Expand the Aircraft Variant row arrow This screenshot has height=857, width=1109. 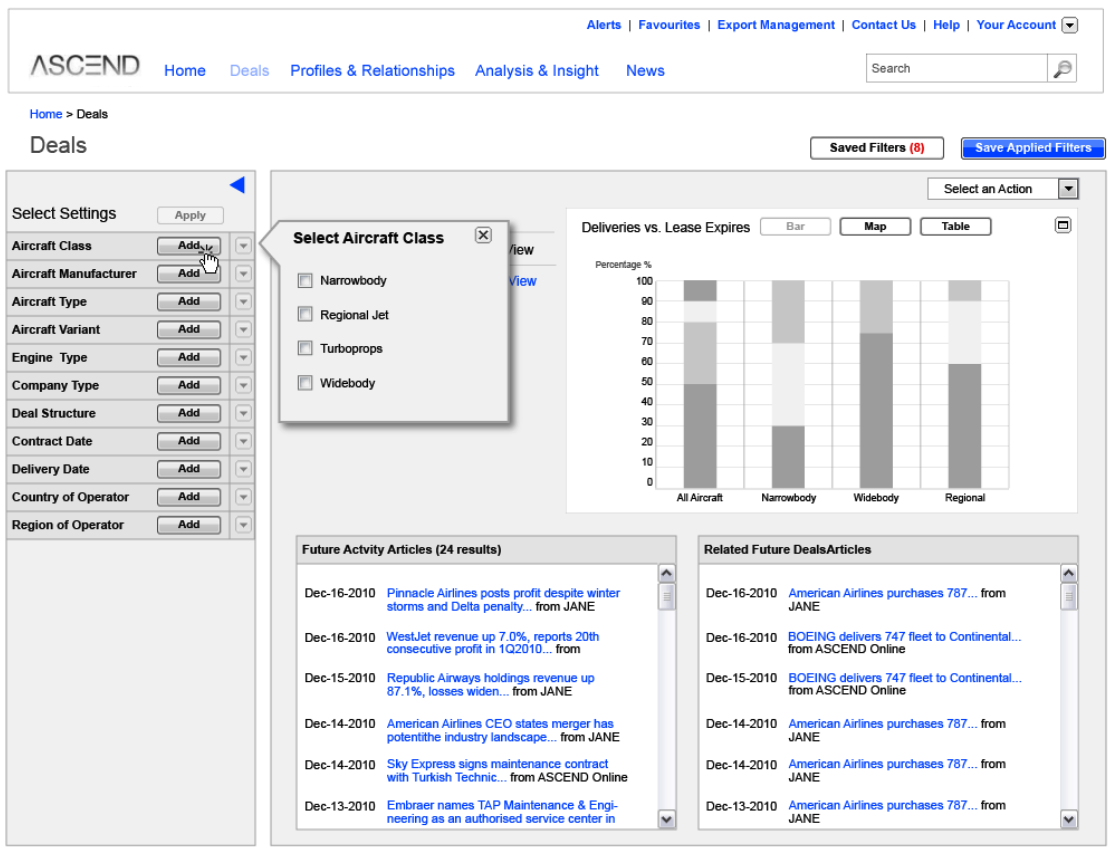pos(243,330)
